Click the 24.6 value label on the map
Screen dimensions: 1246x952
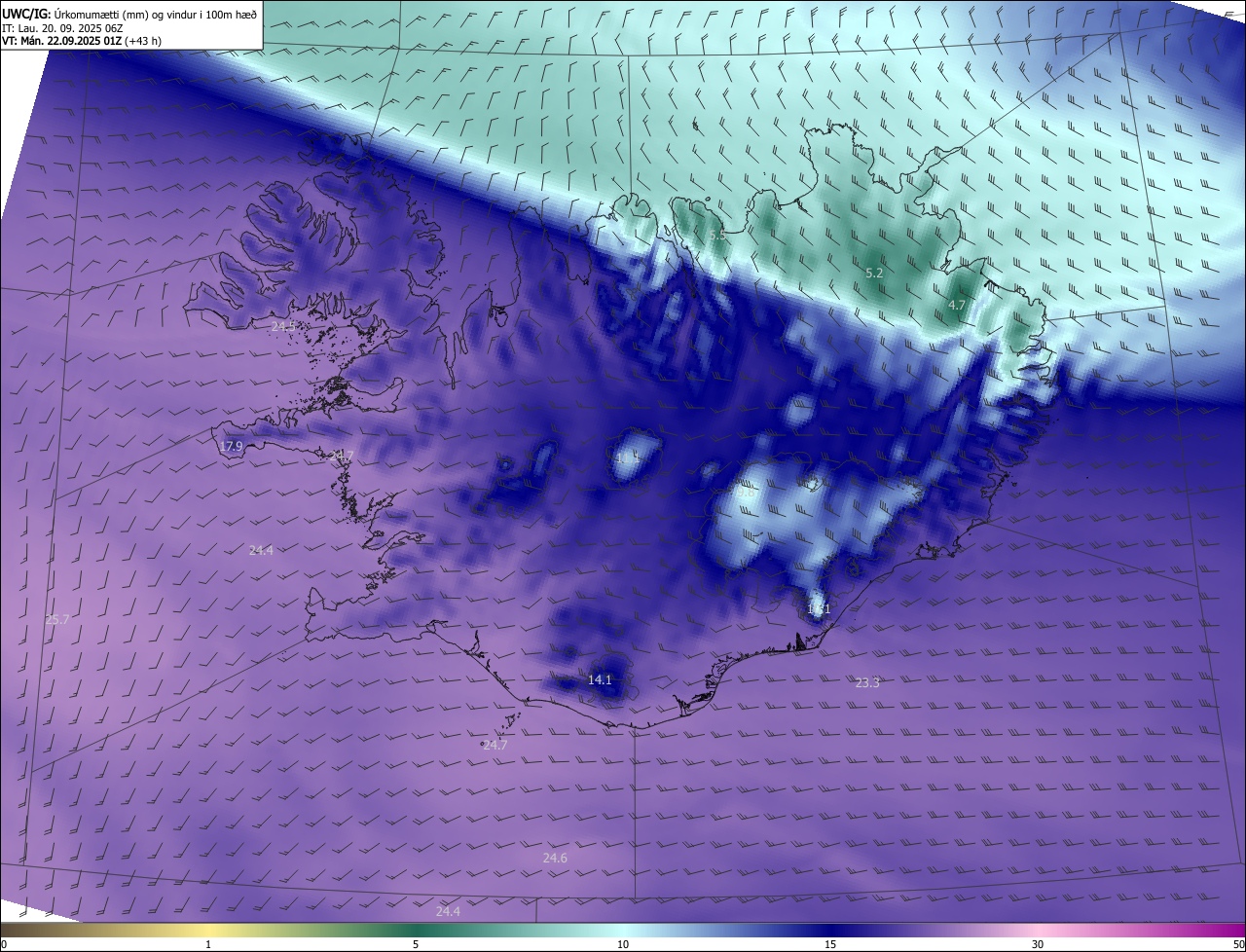coord(555,858)
